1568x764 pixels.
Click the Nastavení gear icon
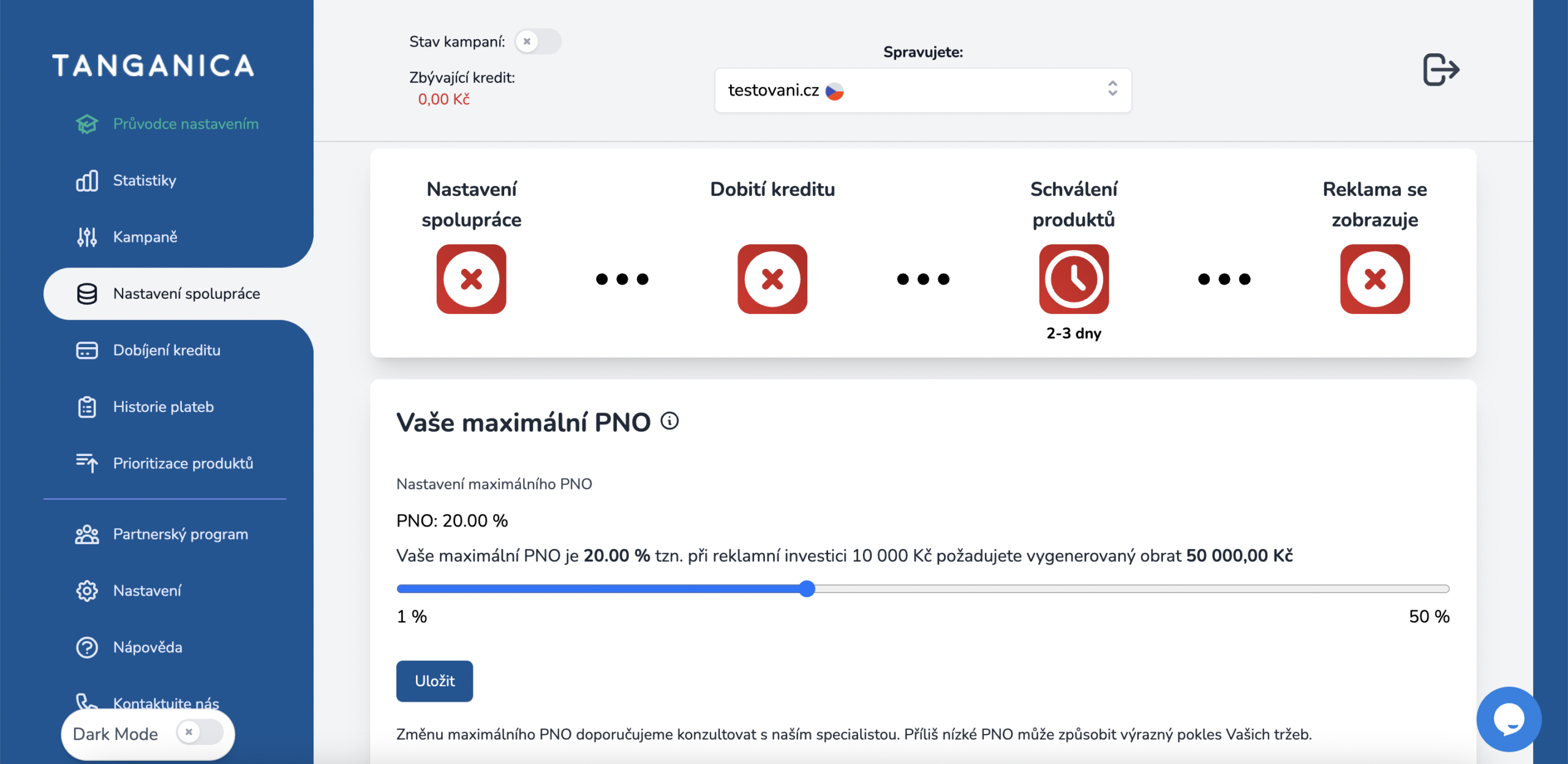pyautogui.click(x=86, y=591)
